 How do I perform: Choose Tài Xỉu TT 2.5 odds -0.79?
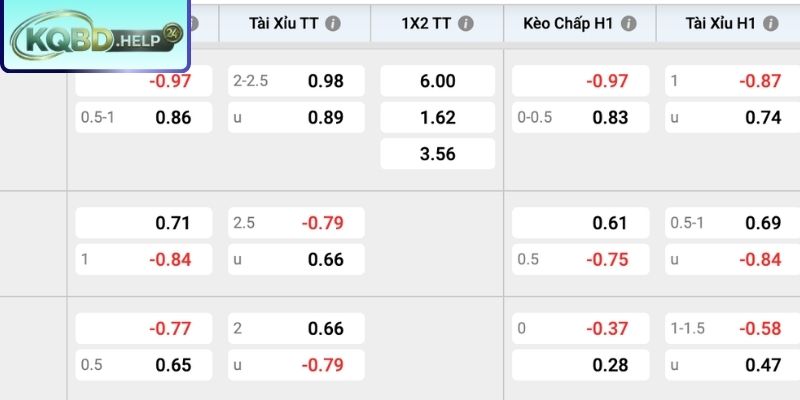coord(296,223)
